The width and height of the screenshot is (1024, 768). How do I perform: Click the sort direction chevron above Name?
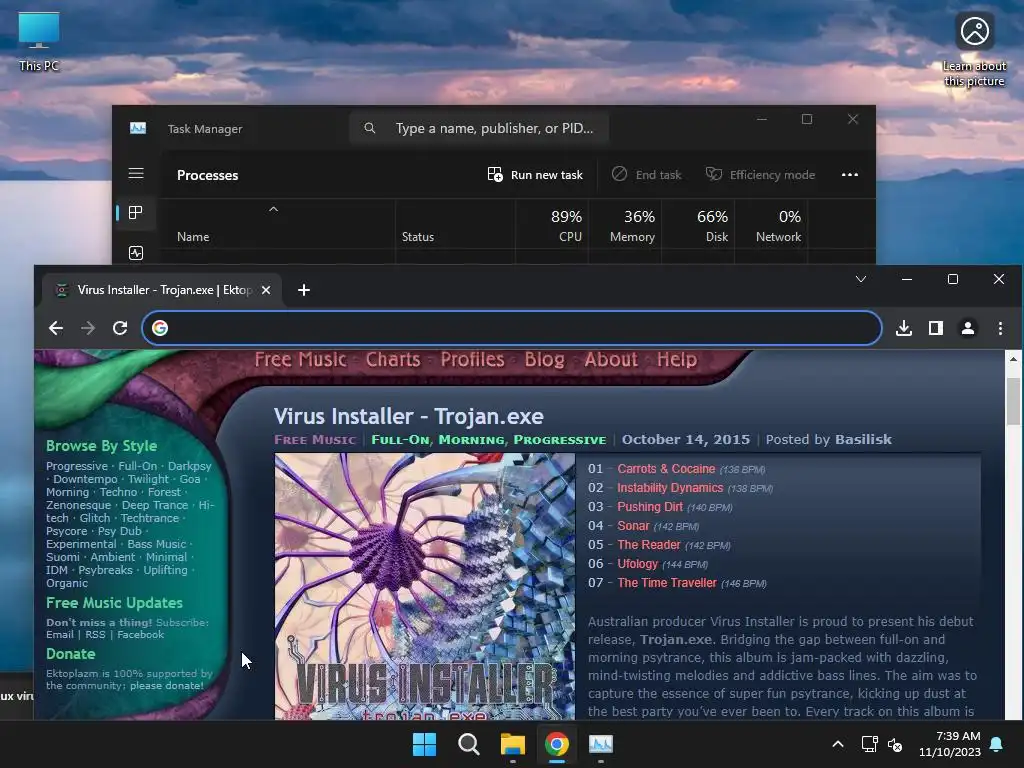[x=274, y=209]
